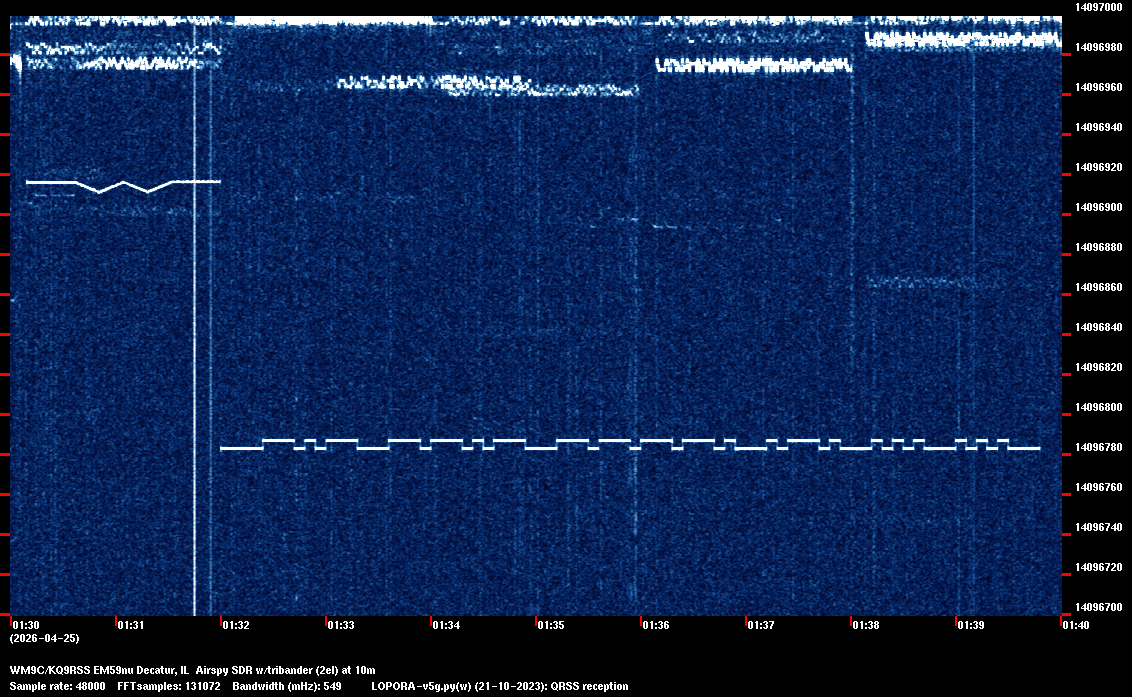Viewport: 1132px width, 697px height.
Task: Click the 01:32 time axis label
Action: tap(236, 625)
